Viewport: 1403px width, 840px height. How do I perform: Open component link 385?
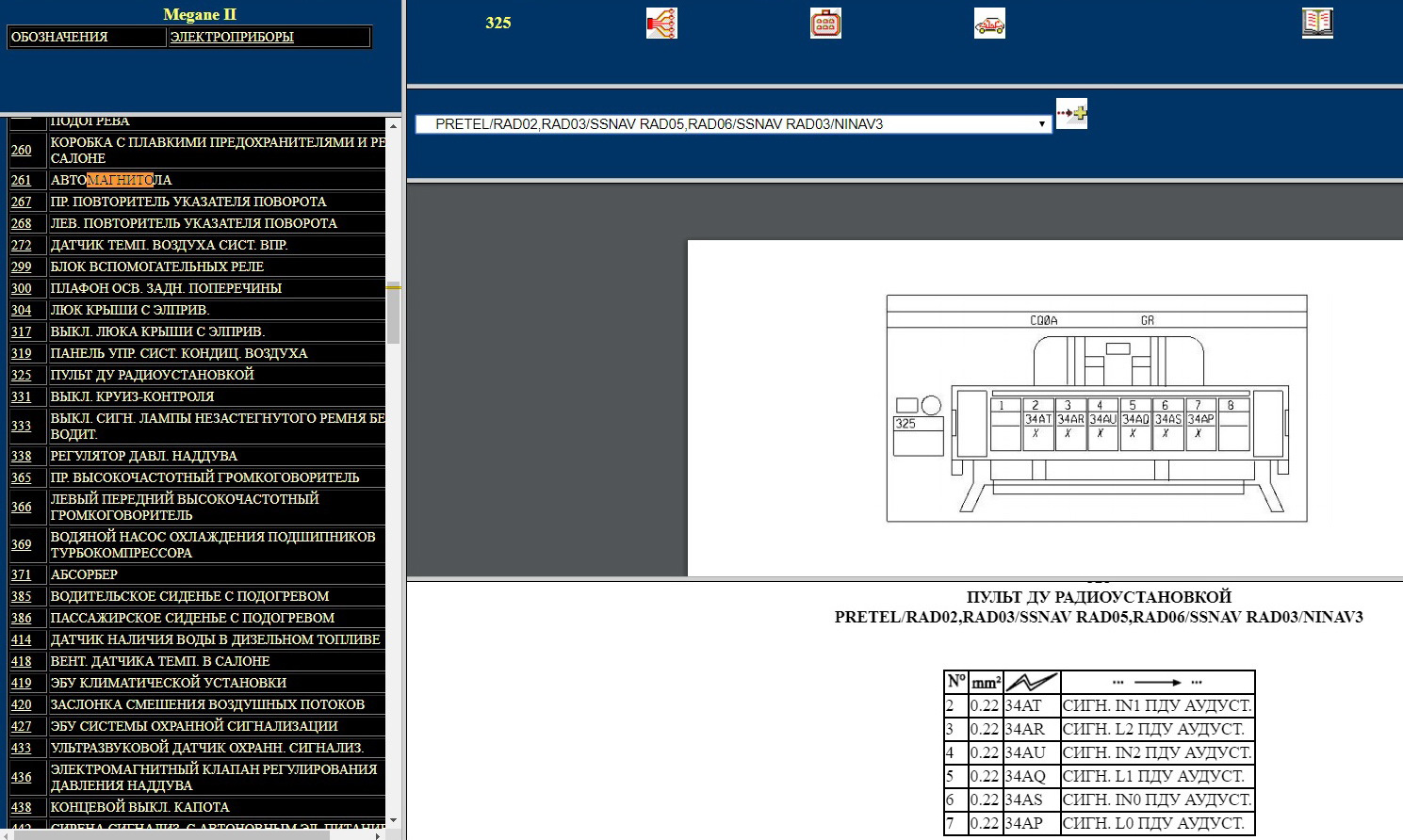click(x=22, y=596)
